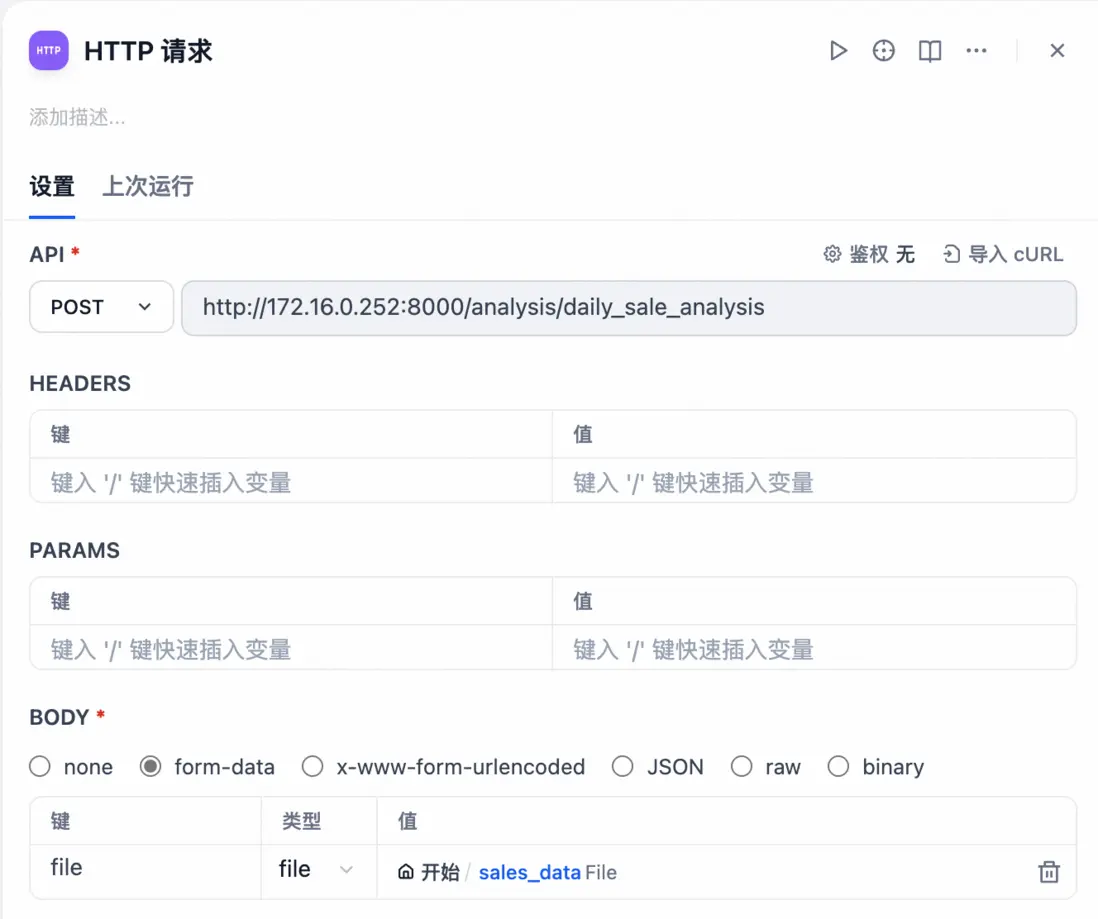The height and width of the screenshot is (919, 1098).
Task: Open the three-dot more options menu
Action: 976,50
